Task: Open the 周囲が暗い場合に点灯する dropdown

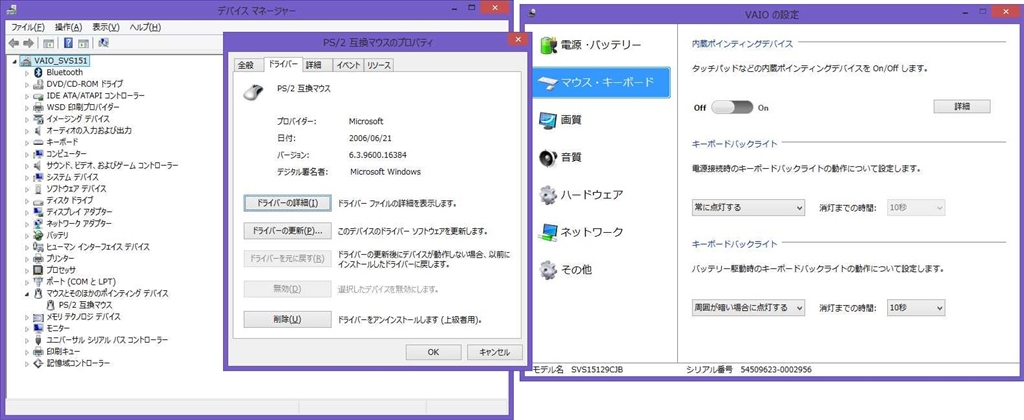Action: [748, 307]
